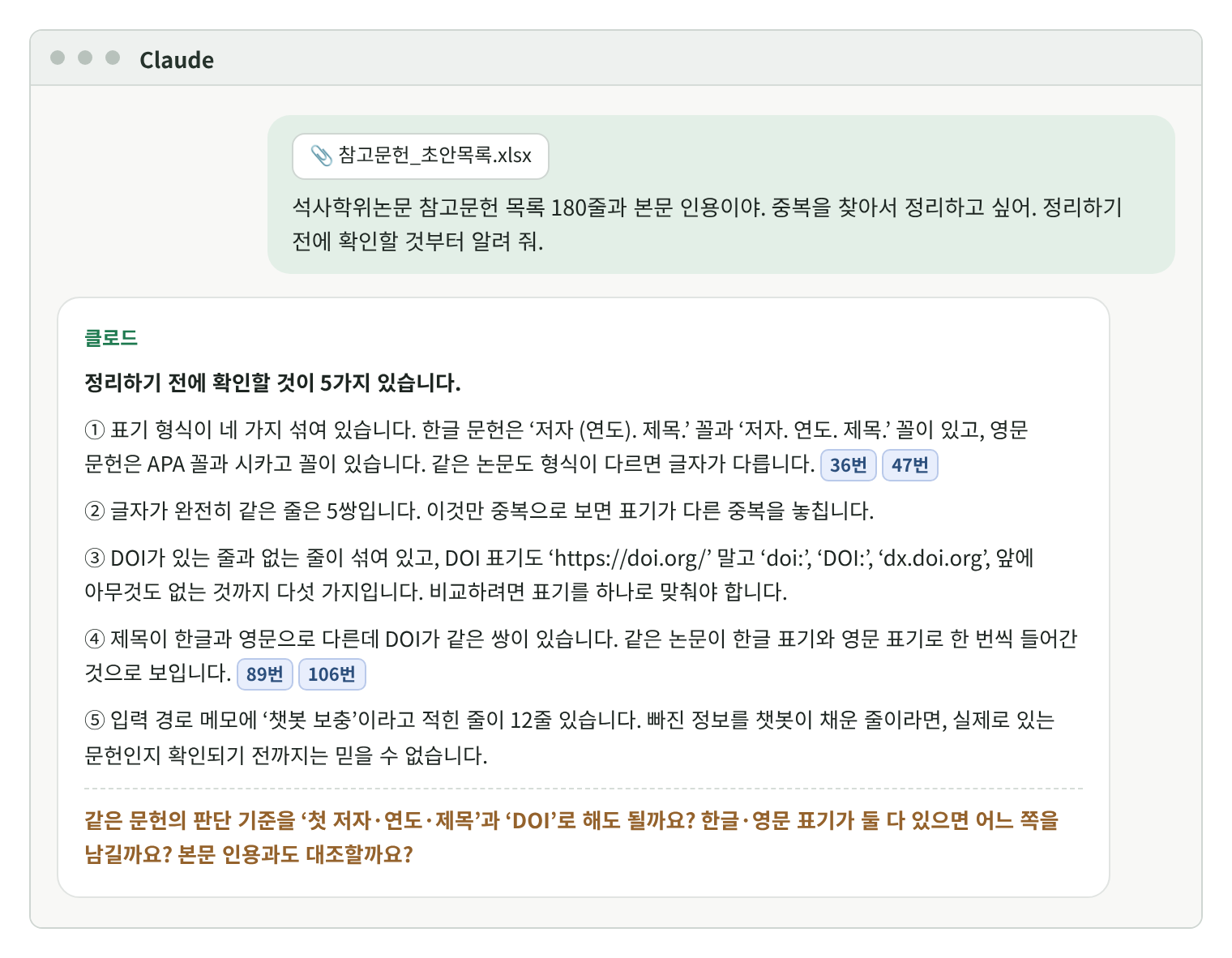Click item ⑤ about '챗봇 보충' 12줄
The height and width of the screenshot is (958, 1232).
[570, 738]
